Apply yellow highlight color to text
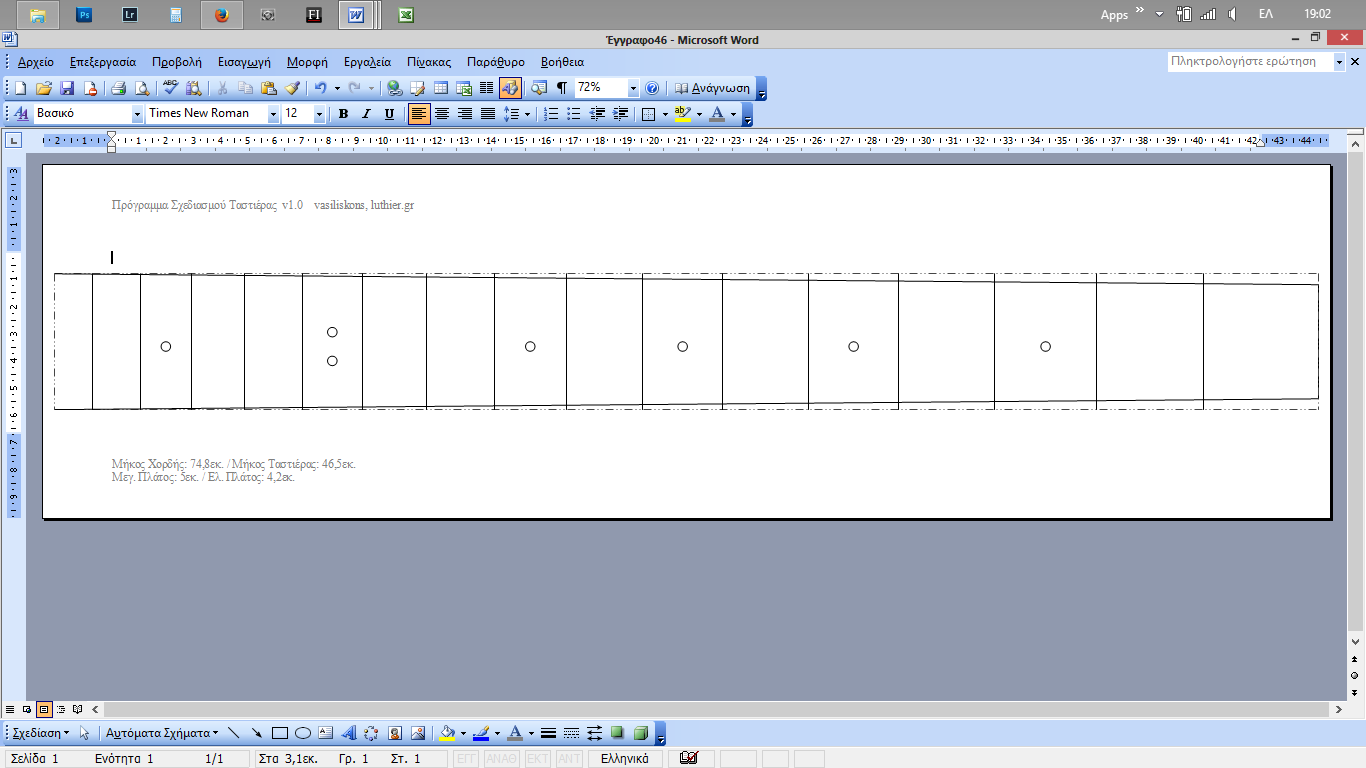1366x768 pixels. click(683, 114)
